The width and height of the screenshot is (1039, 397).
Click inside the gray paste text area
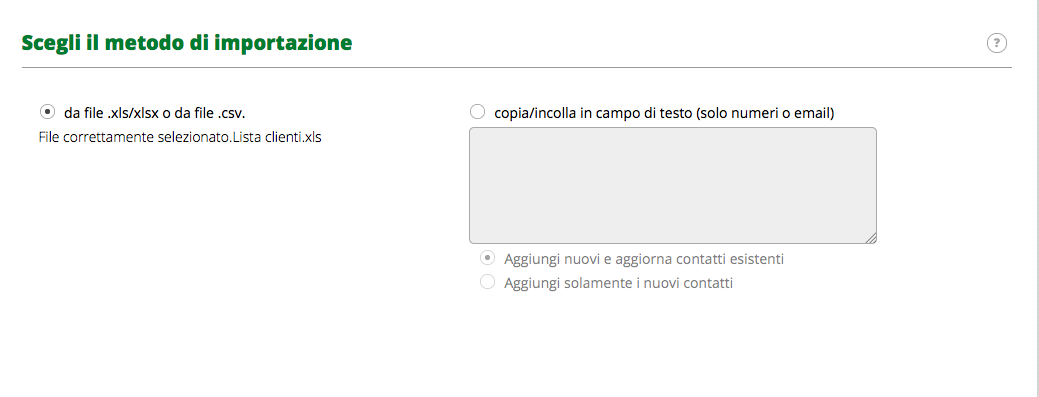tap(673, 186)
